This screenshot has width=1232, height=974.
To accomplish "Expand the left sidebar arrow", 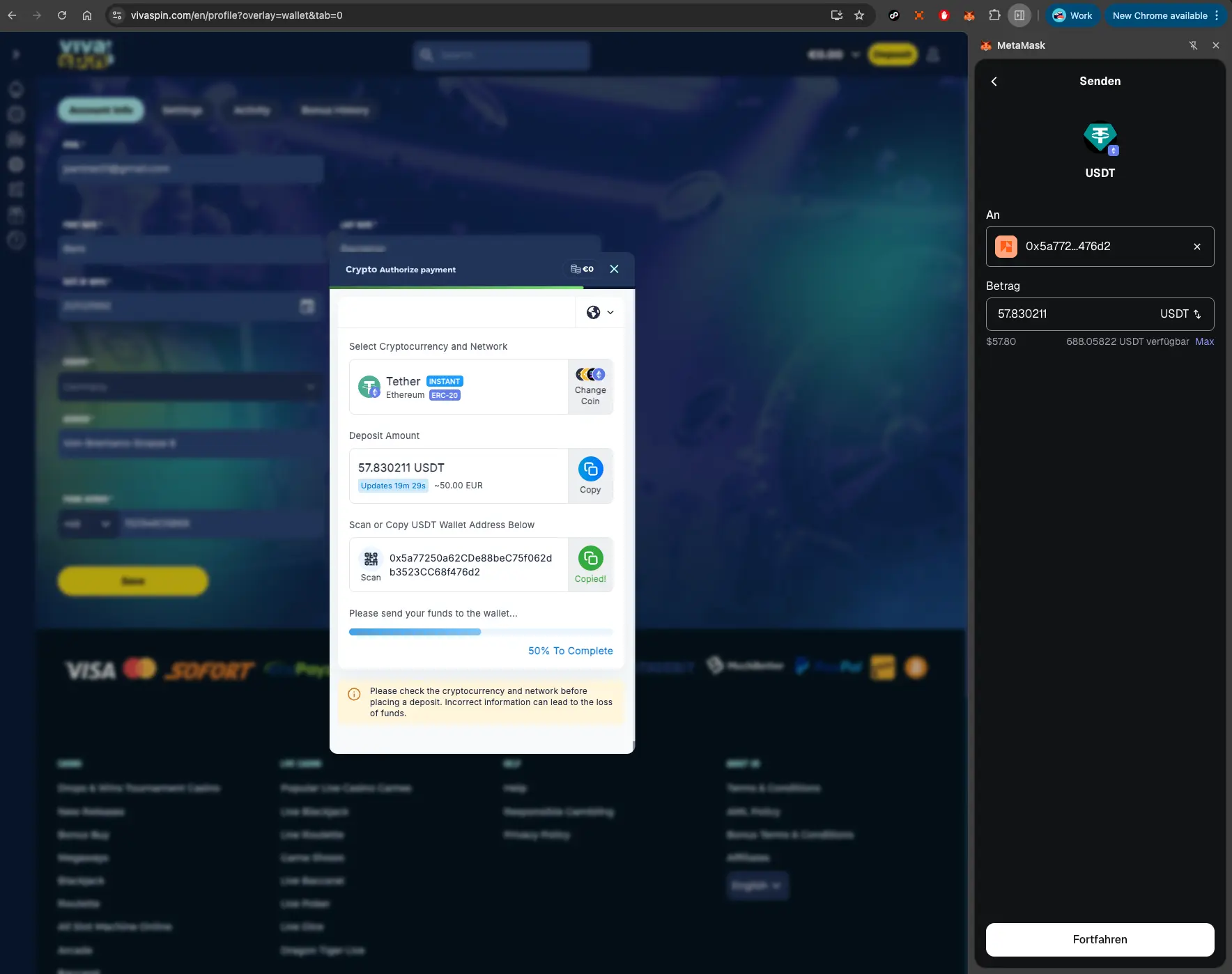I will [16, 54].
